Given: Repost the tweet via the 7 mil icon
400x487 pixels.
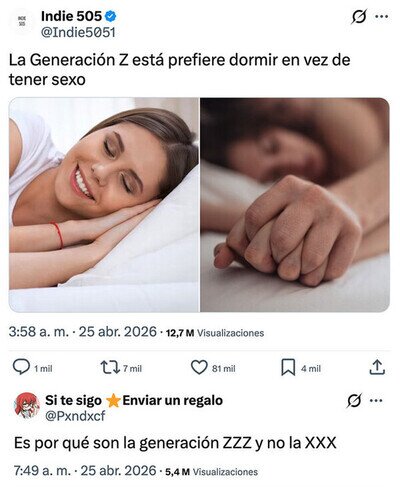Looking at the screenshot, I should [x=110, y=367].
